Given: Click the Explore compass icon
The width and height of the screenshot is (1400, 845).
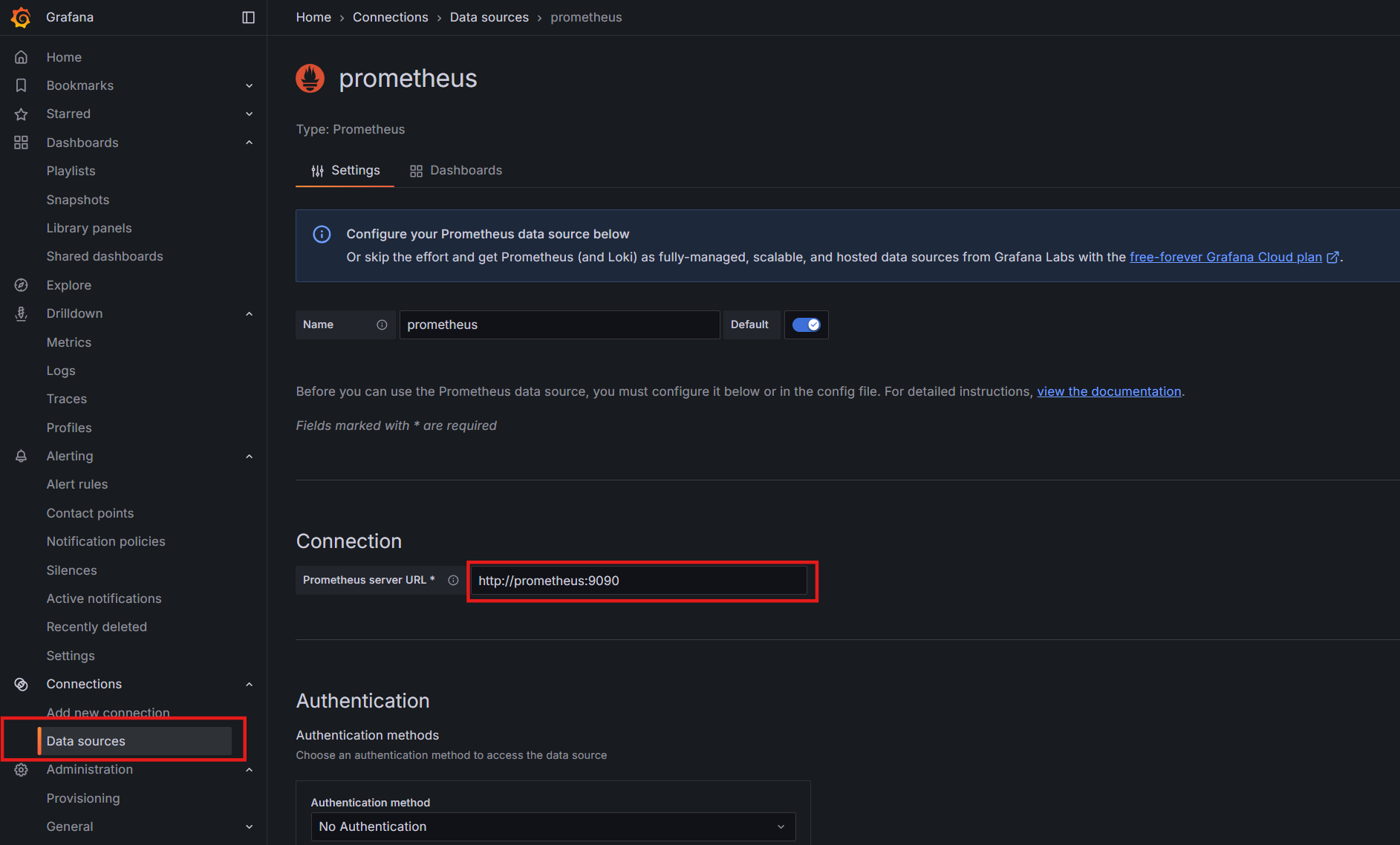Looking at the screenshot, I should pos(21,285).
